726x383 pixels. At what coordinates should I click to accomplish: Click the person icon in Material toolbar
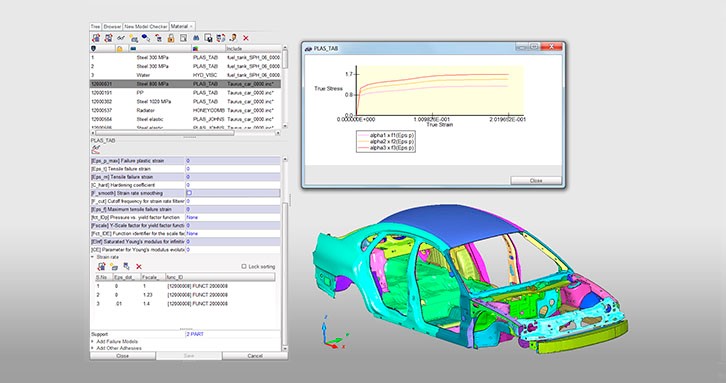233,38
